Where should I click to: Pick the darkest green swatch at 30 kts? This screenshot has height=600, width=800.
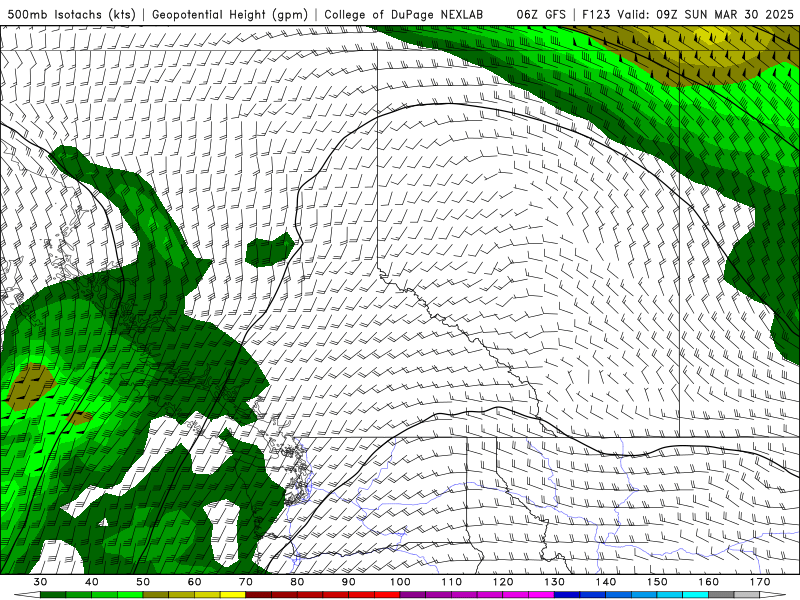tap(53, 595)
